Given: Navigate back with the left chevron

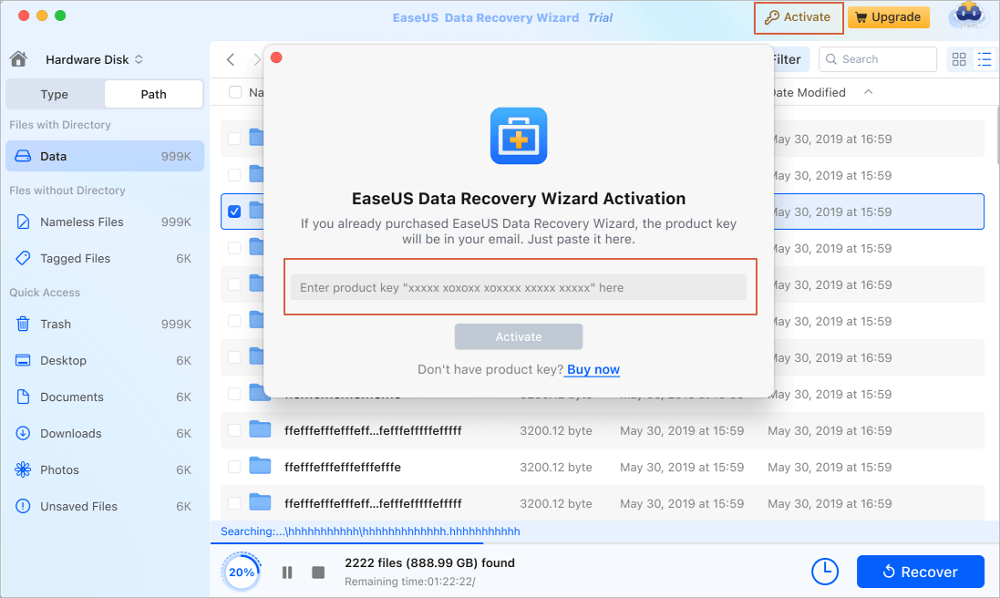Looking at the screenshot, I should pyautogui.click(x=231, y=59).
